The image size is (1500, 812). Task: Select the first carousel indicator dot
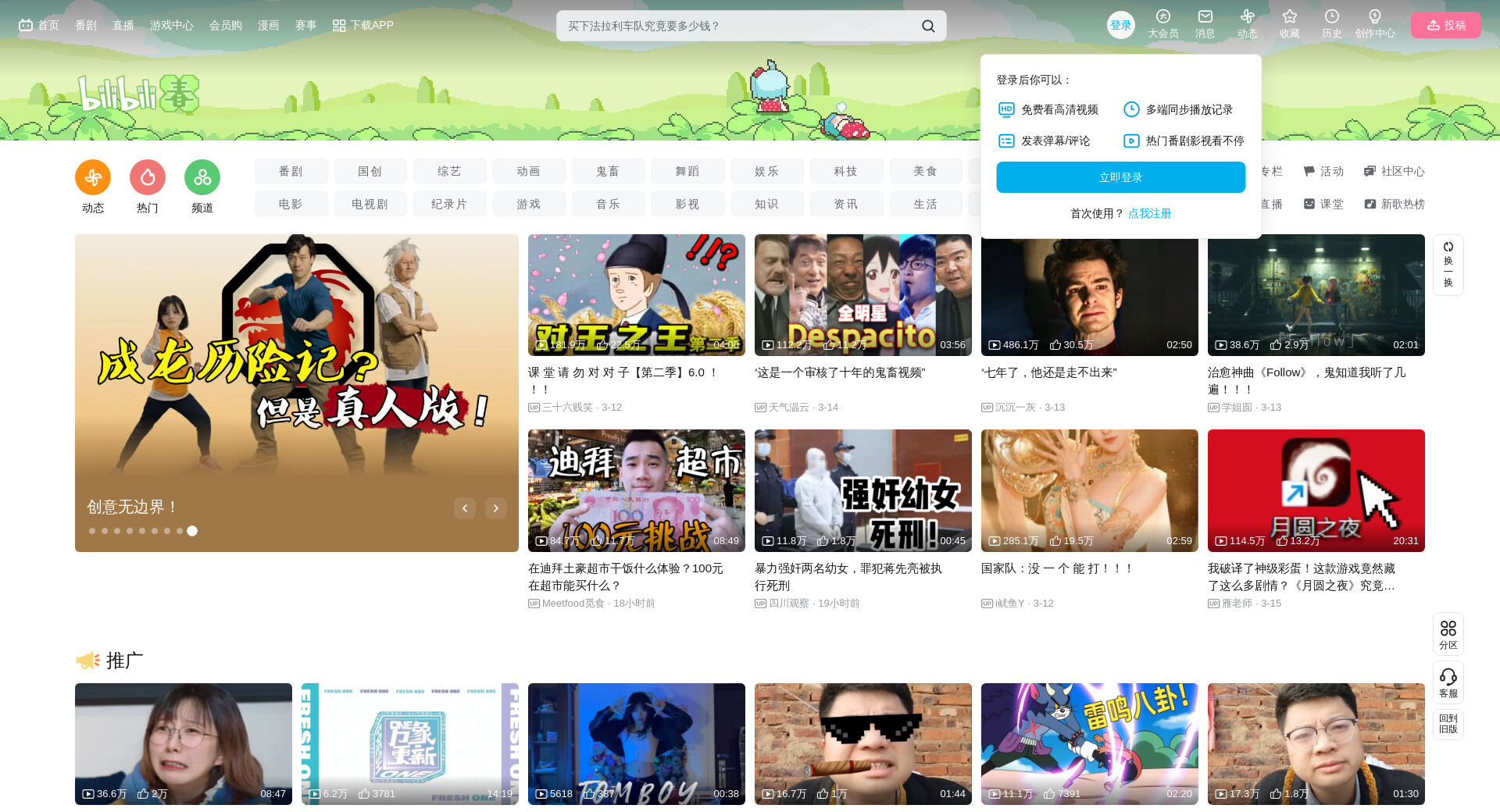pos(92,531)
